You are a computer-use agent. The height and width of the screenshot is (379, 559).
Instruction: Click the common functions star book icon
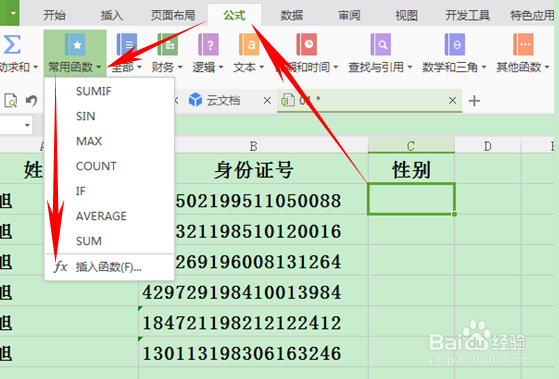click(x=75, y=45)
